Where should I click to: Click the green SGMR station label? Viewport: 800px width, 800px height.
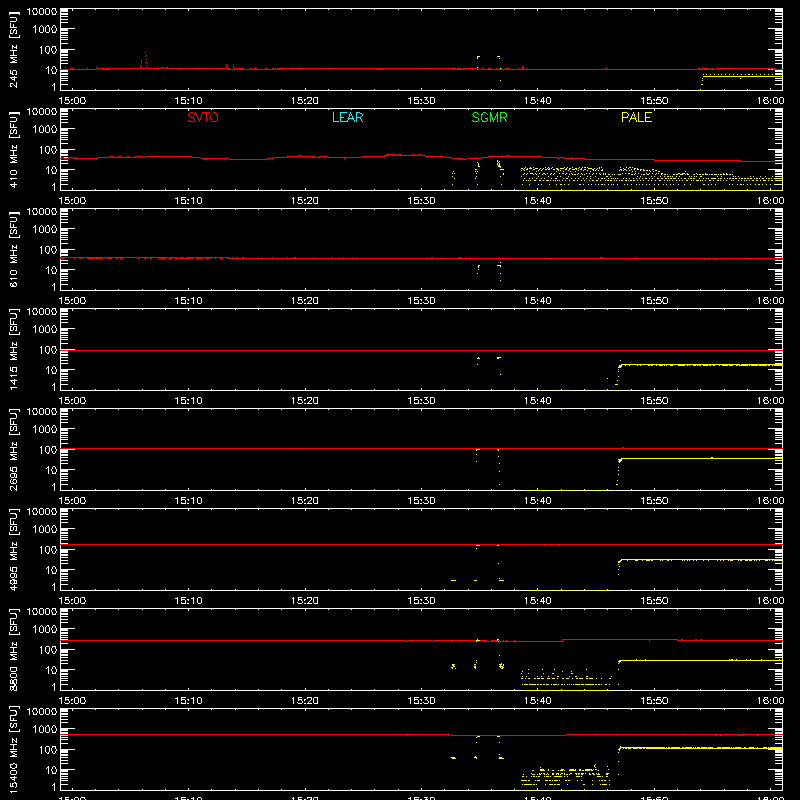[489, 117]
